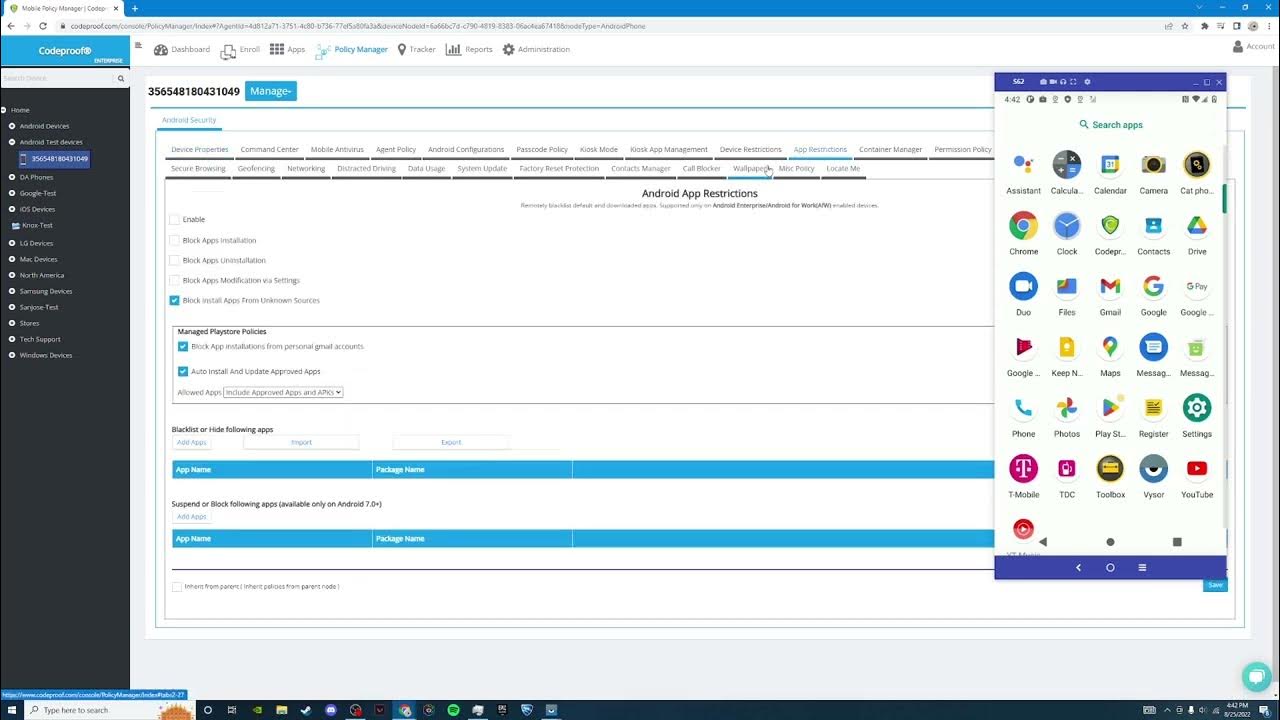Image resolution: width=1280 pixels, height=720 pixels.
Task: Uncheck Block App installations from personal gmail
Action: tap(183, 346)
